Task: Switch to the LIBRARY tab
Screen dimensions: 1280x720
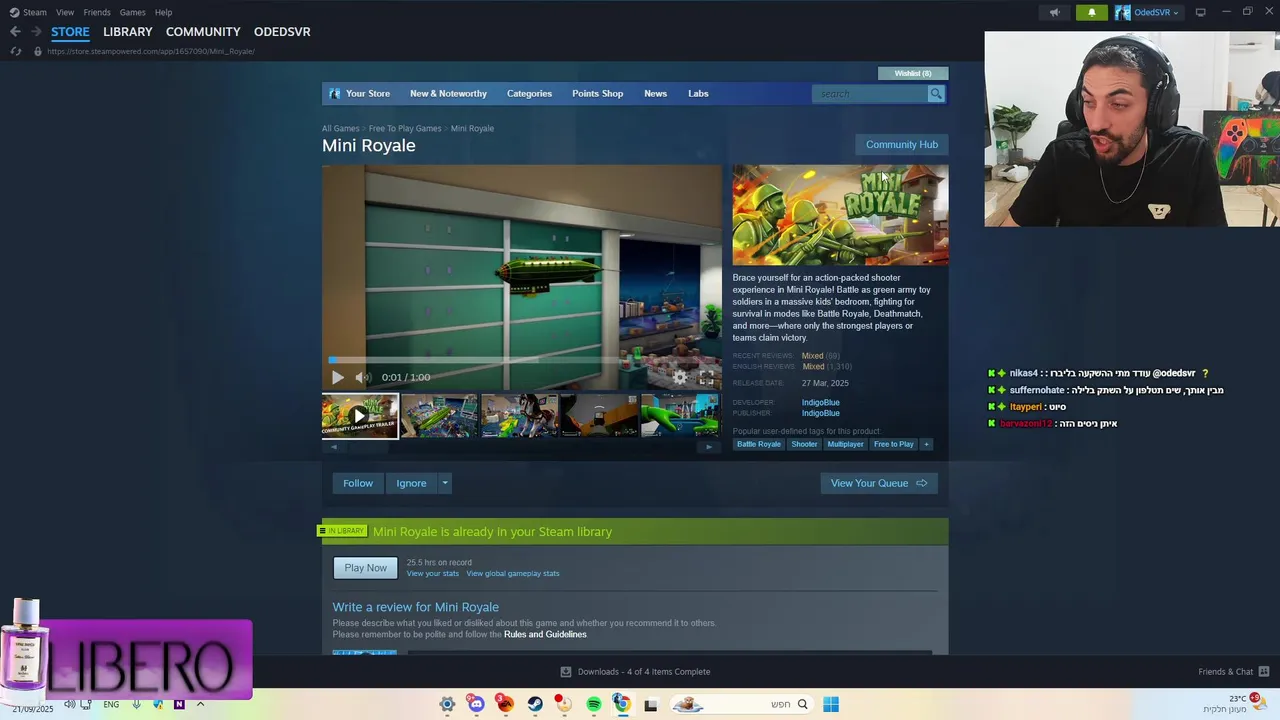Action: click(128, 32)
